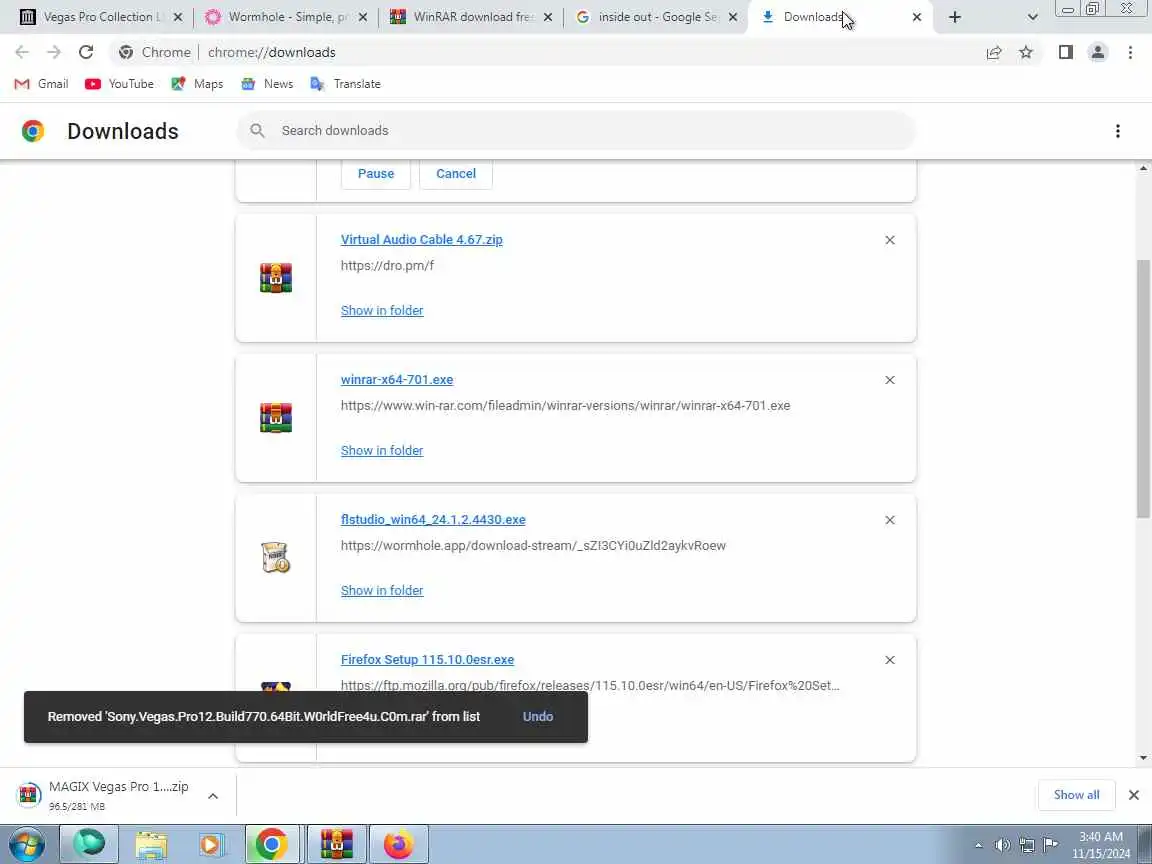Image resolution: width=1152 pixels, height=864 pixels.
Task: Open winrar-x64-701.exe file link
Action: (x=397, y=380)
